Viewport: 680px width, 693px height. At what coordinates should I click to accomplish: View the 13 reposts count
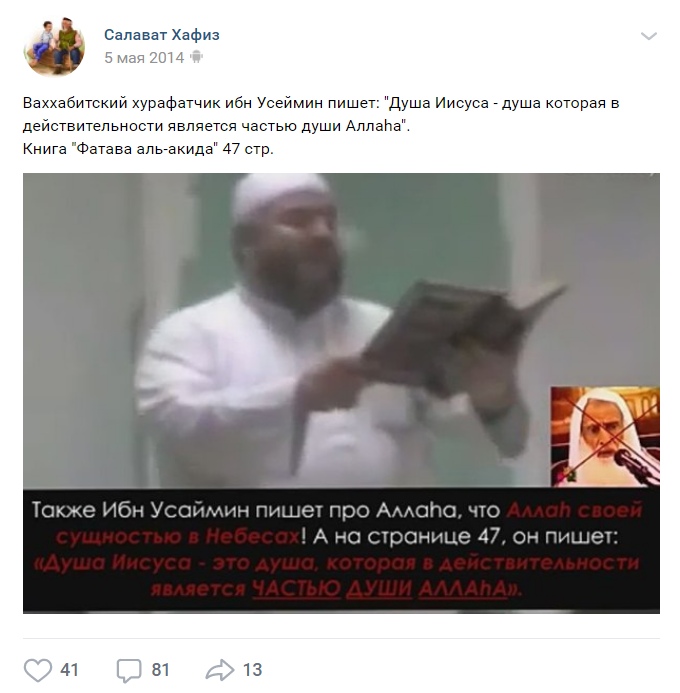pos(252,670)
